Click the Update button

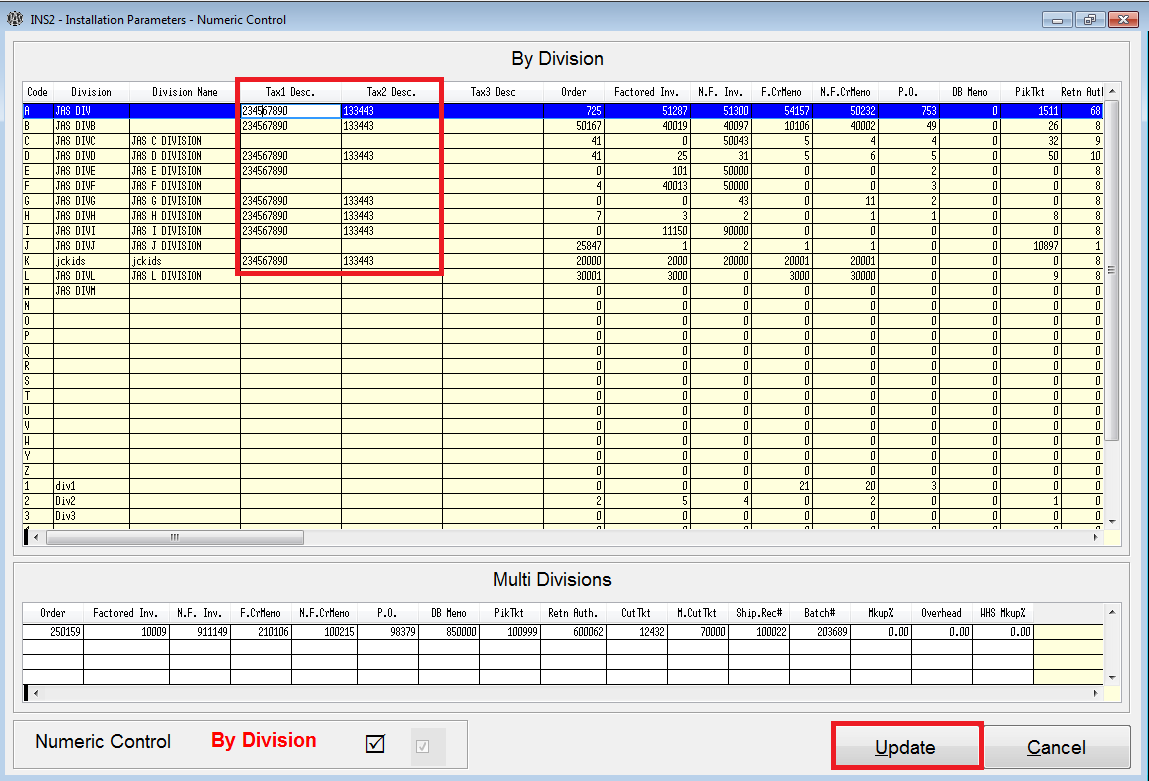point(905,746)
